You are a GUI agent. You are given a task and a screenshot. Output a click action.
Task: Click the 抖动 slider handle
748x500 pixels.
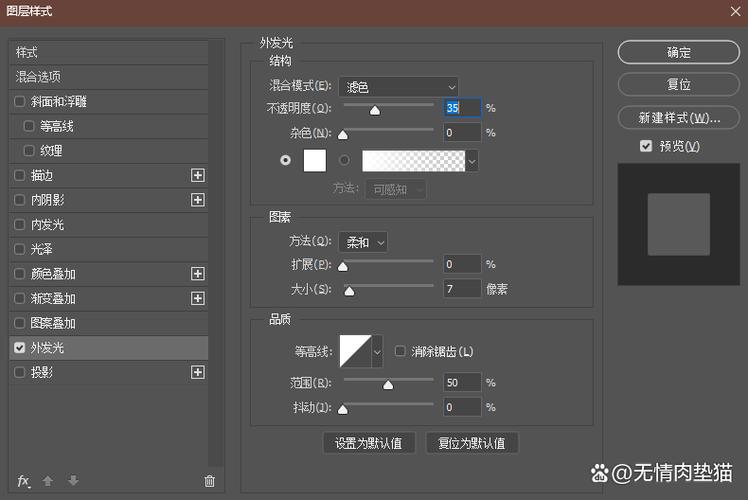pyautogui.click(x=343, y=409)
